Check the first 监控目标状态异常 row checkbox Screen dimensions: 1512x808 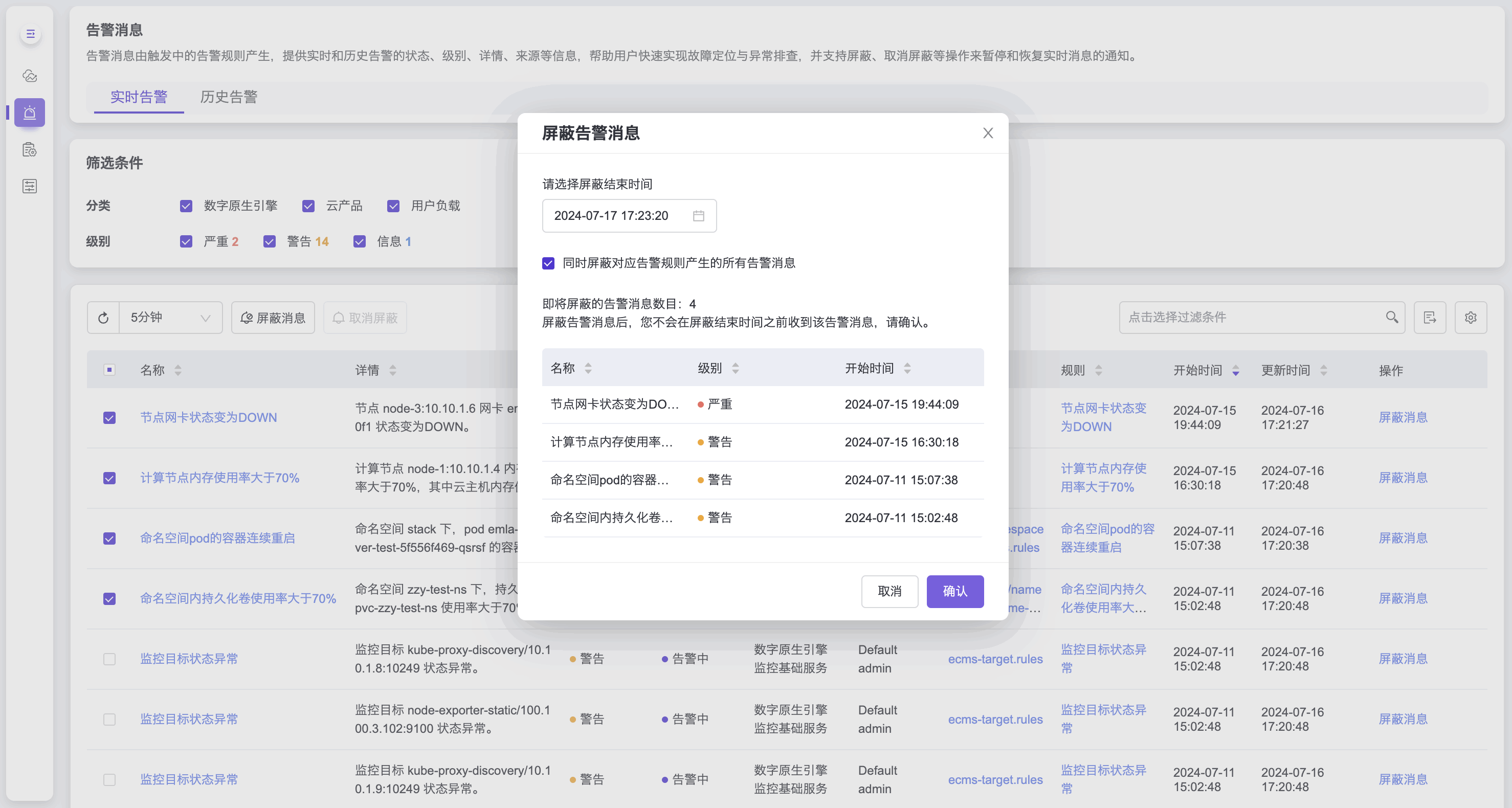(109, 659)
